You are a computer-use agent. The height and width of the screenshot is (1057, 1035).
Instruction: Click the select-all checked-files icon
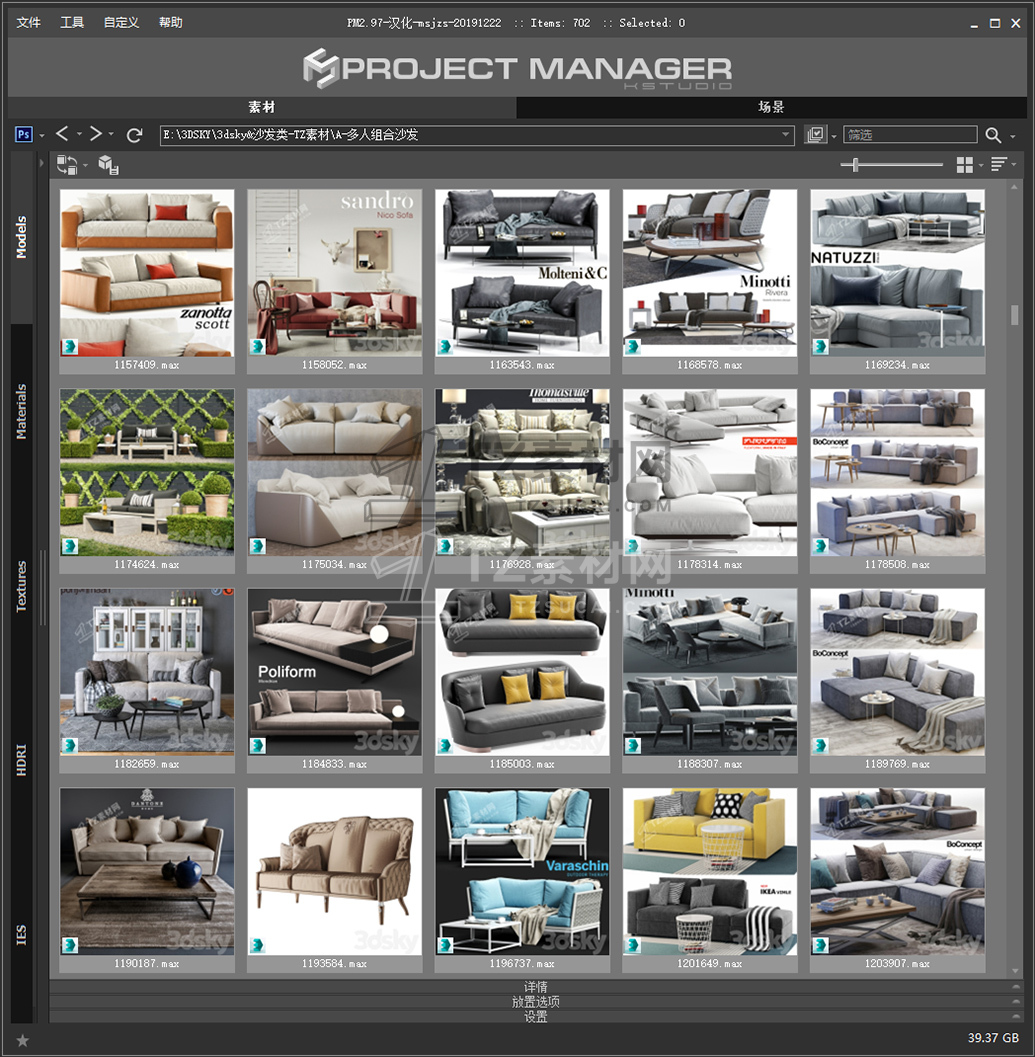(x=816, y=135)
